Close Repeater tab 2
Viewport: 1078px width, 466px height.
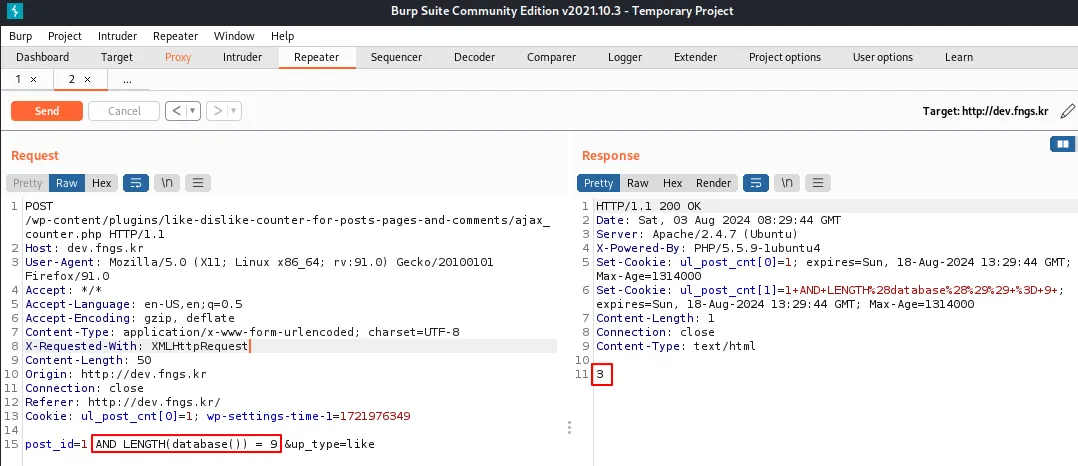pos(87,80)
